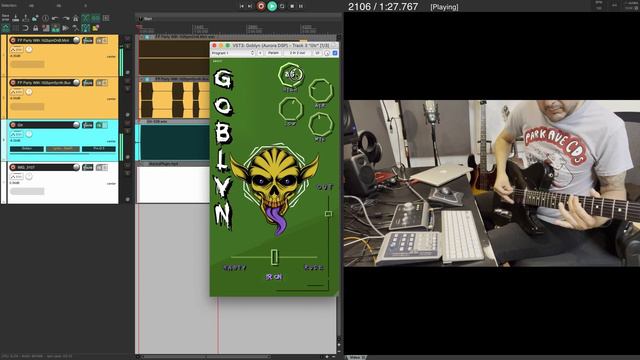This screenshot has width=640, height=360.
Task: Click the Goblyn skull logo
Action: click(275, 189)
